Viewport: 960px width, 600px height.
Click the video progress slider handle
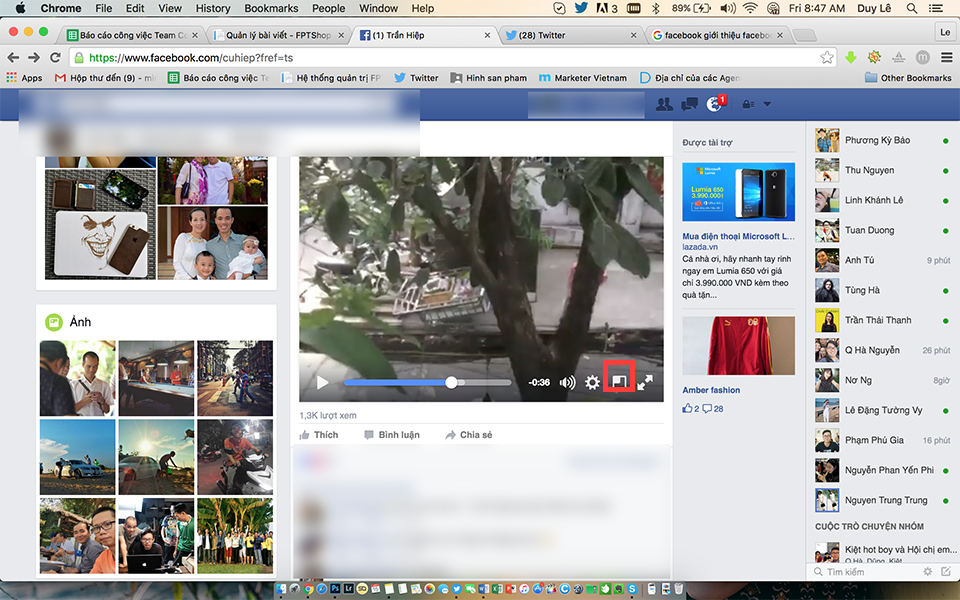tap(451, 382)
